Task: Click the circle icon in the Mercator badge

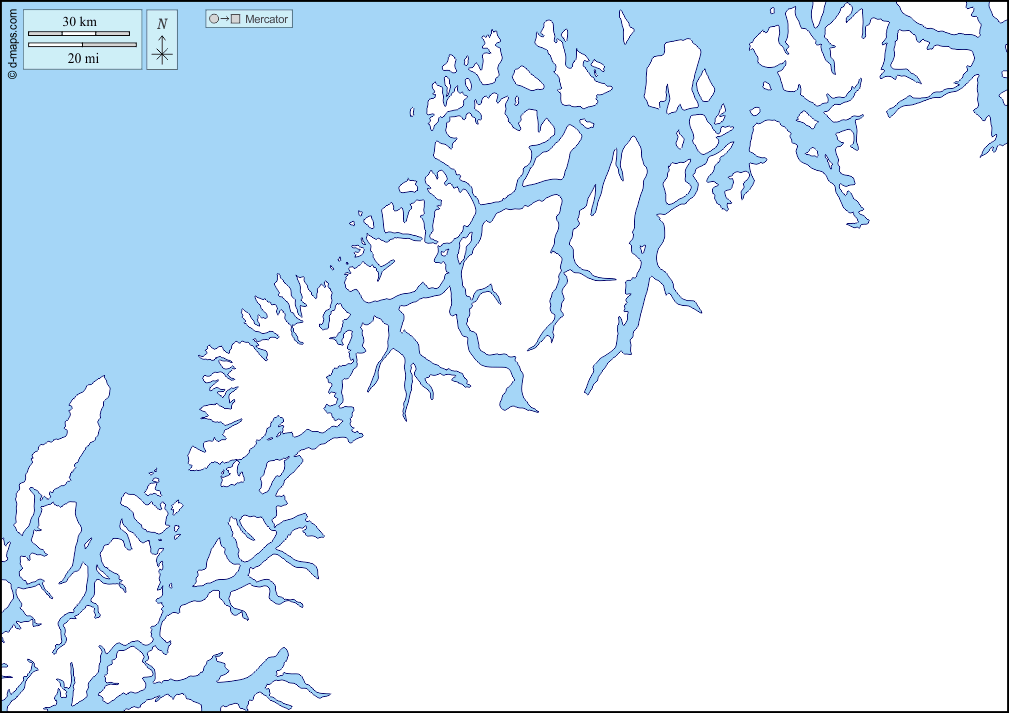Action: [x=213, y=19]
